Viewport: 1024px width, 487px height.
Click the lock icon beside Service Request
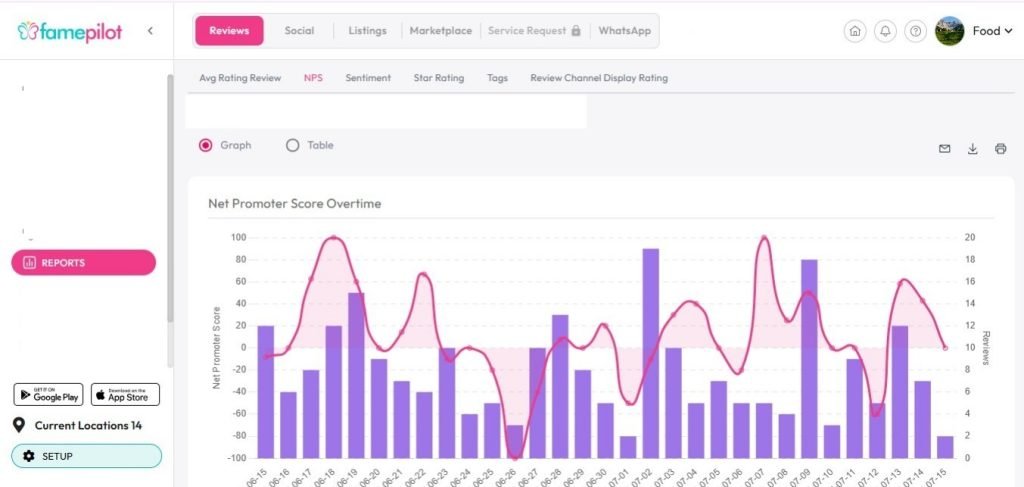click(x=575, y=31)
